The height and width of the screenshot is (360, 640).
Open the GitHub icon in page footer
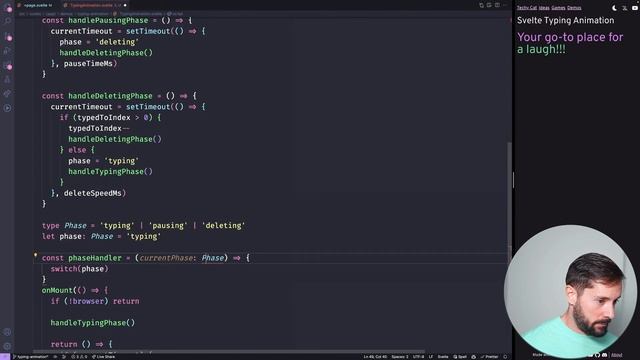(598, 355)
